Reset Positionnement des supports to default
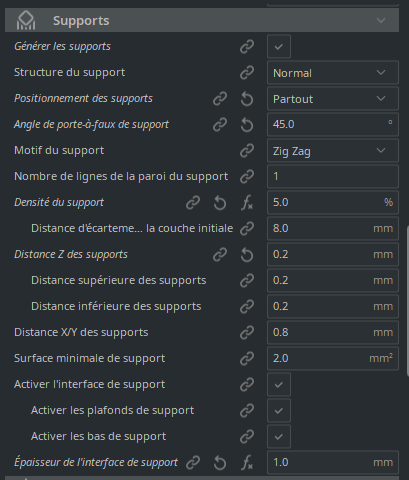The width and height of the screenshot is (409, 480). (x=247, y=99)
